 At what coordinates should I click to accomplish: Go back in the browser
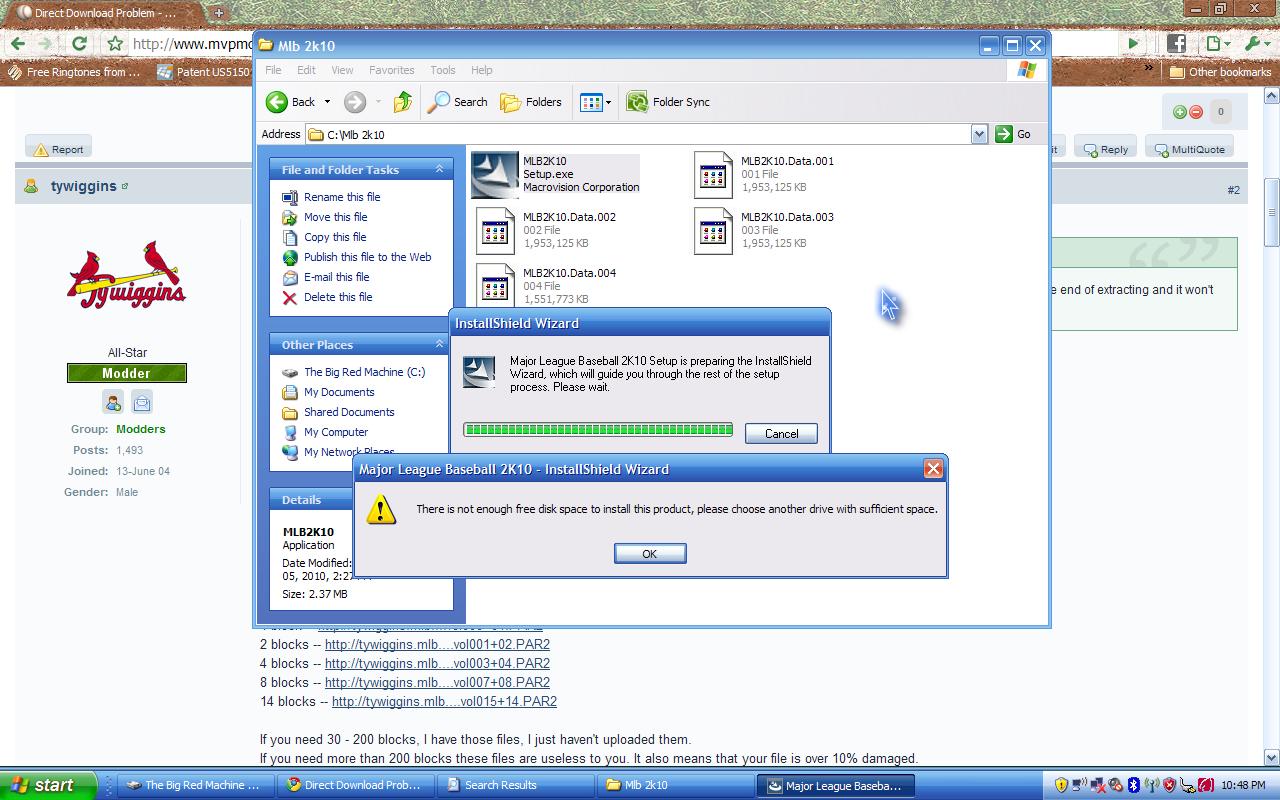(x=17, y=43)
